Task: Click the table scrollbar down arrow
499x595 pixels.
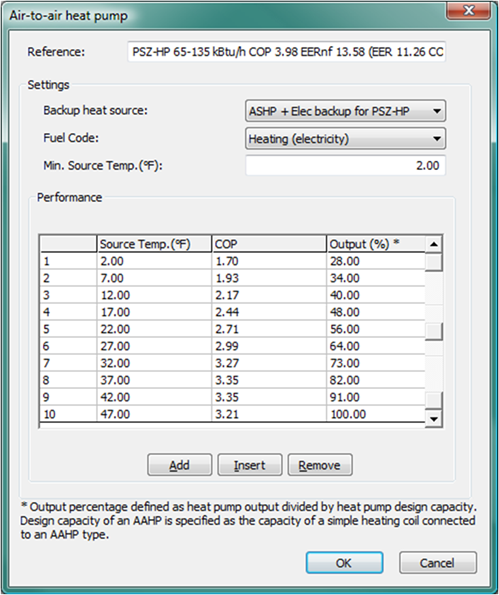Action: pyautogui.click(x=433, y=419)
